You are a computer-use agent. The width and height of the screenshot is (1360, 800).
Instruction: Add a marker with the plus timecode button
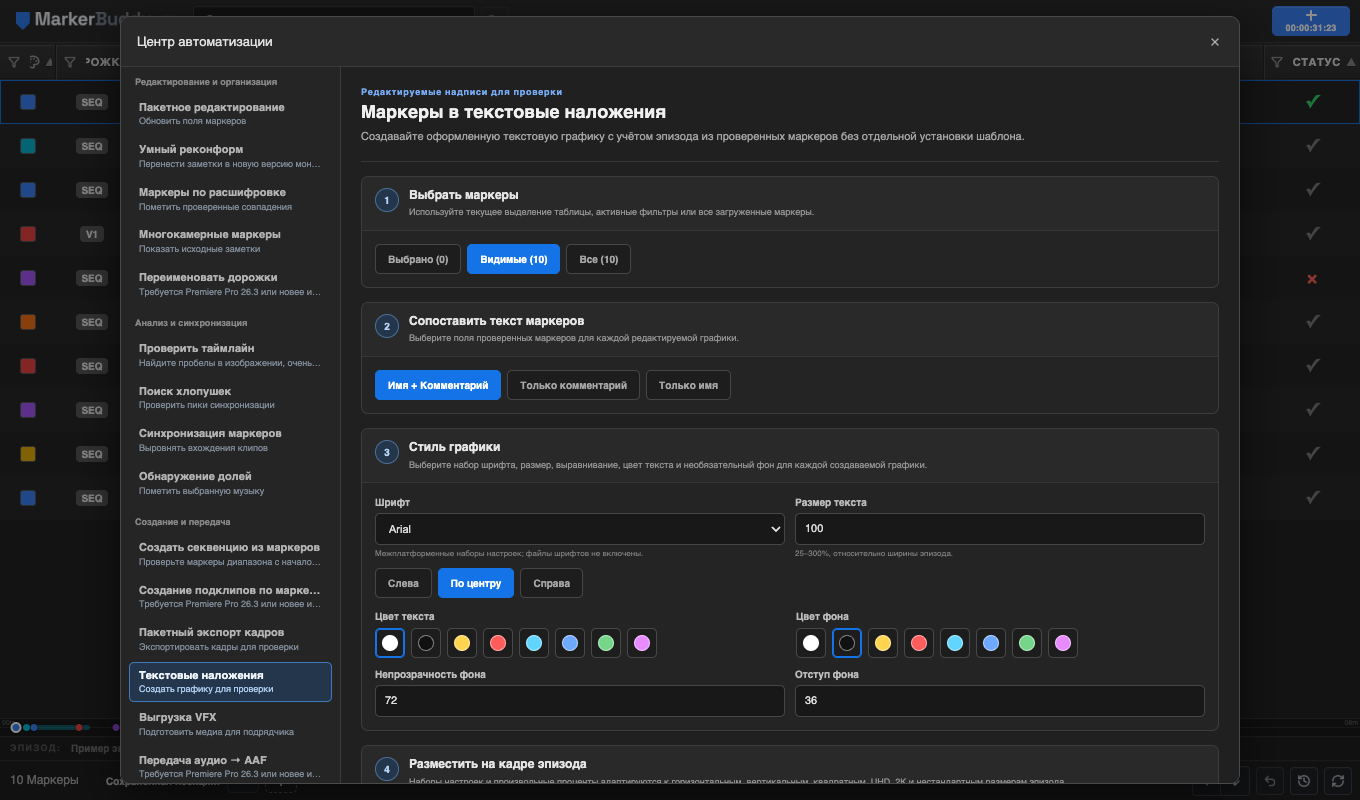(x=1311, y=21)
